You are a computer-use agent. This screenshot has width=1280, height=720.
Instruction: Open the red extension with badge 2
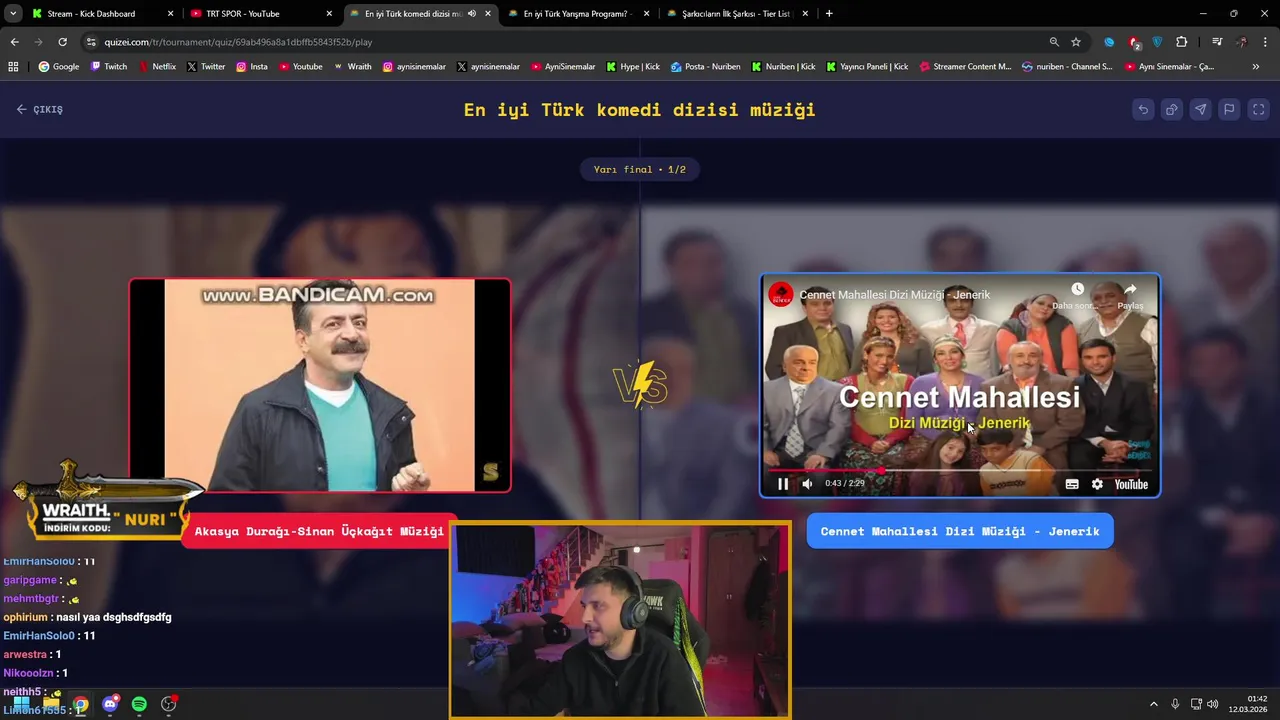click(1134, 43)
